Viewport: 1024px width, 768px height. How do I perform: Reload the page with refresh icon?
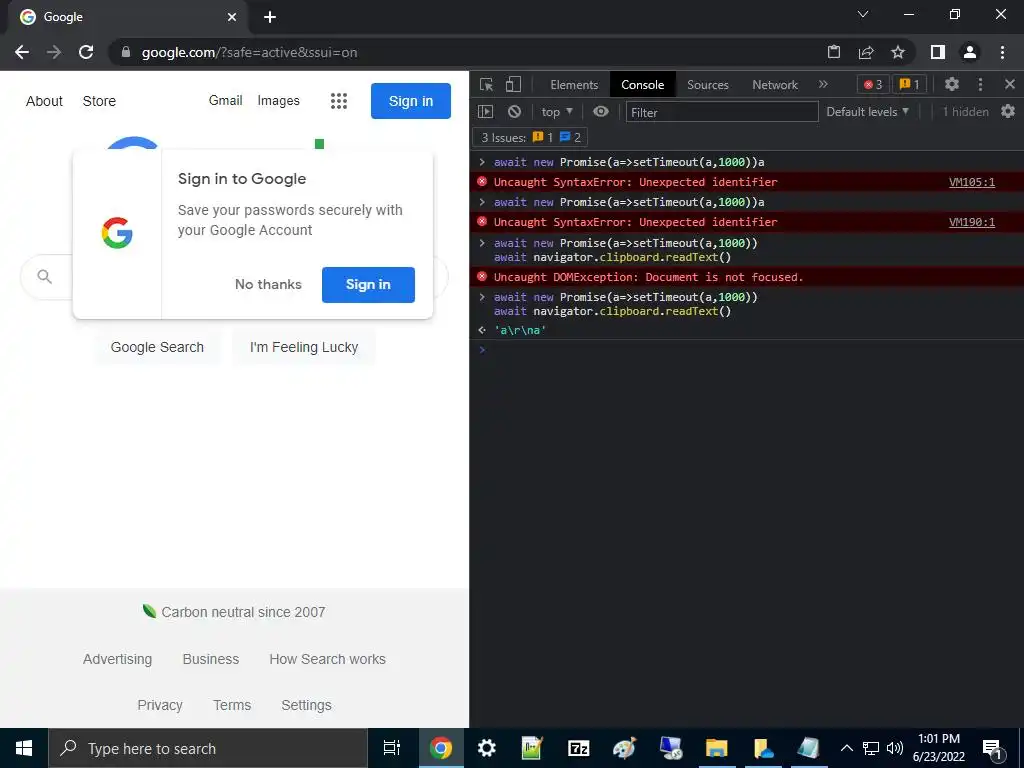[x=86, y=52]
